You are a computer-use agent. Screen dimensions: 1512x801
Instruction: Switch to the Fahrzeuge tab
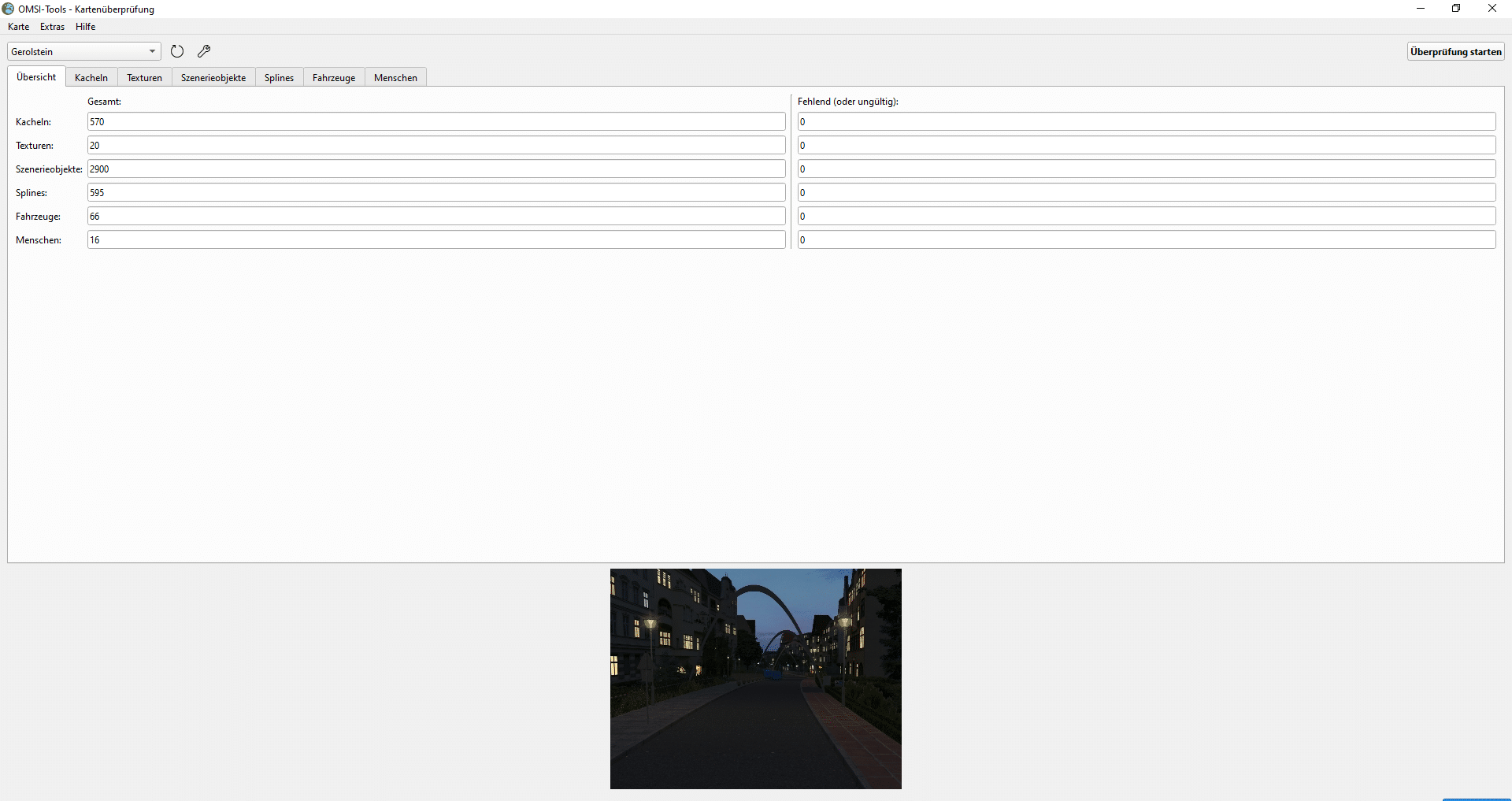point(334,77)
